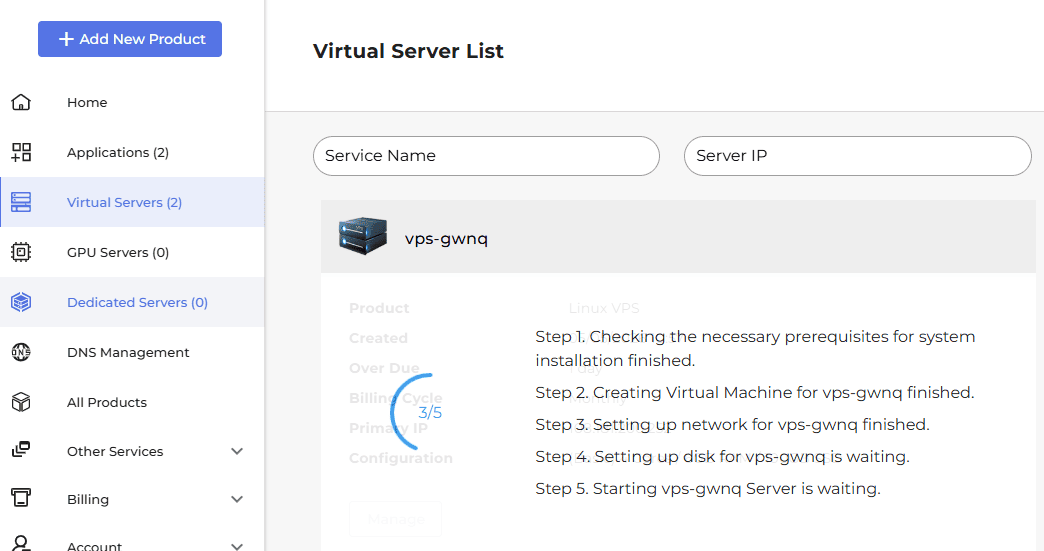Click the DNS Management globe icon
The image size is (1044, 551).
point(21,352)
